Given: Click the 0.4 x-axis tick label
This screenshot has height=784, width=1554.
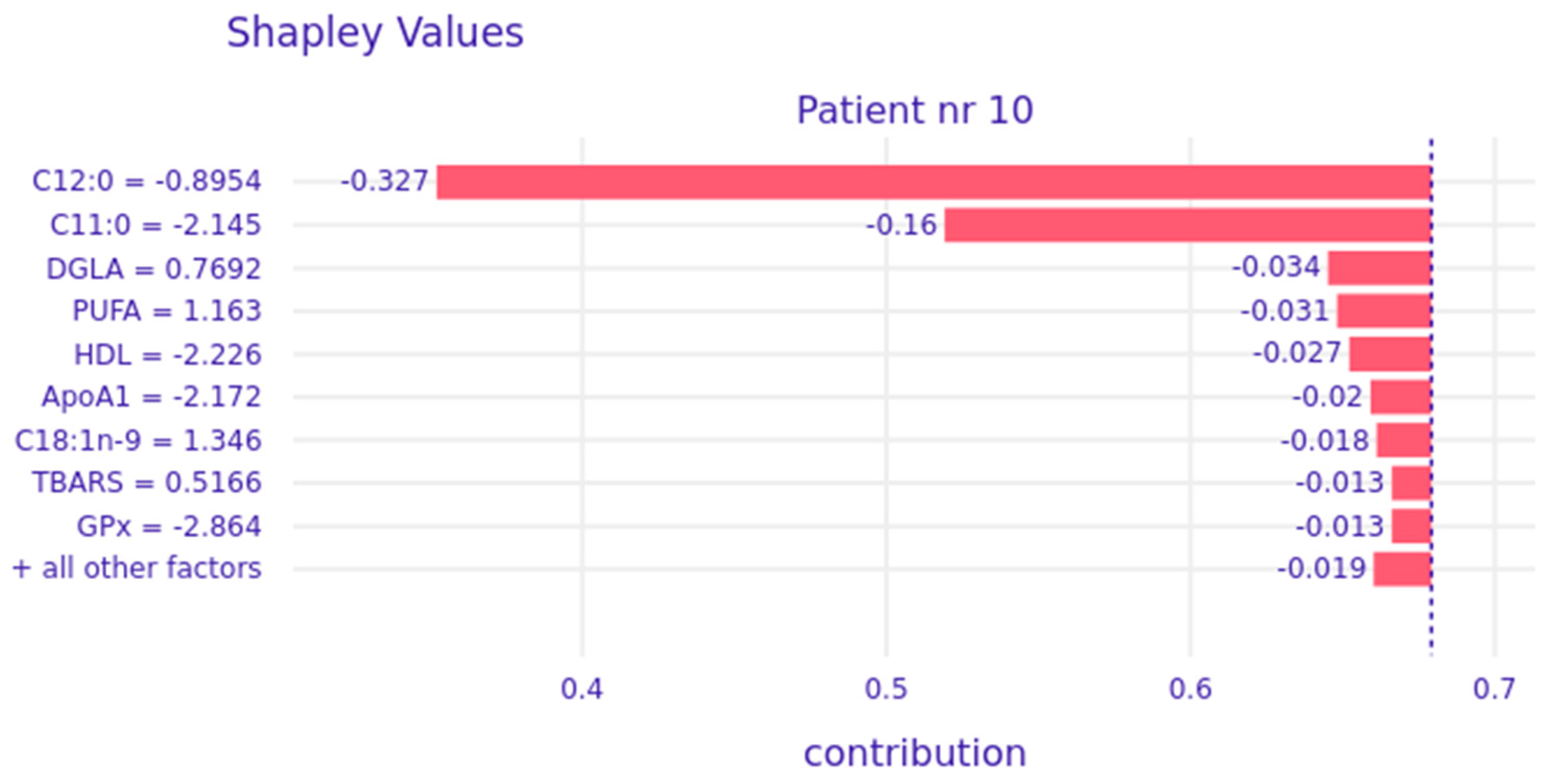Looking at the screenshot, I should pyautogui.click(x=582, y=688).
